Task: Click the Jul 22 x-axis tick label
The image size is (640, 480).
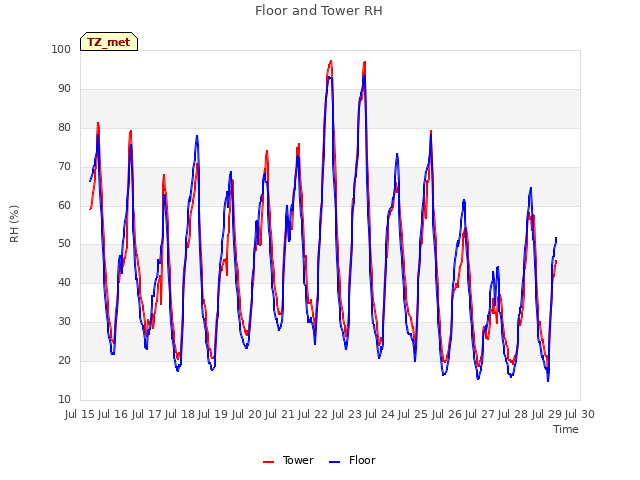Action: 313,414
